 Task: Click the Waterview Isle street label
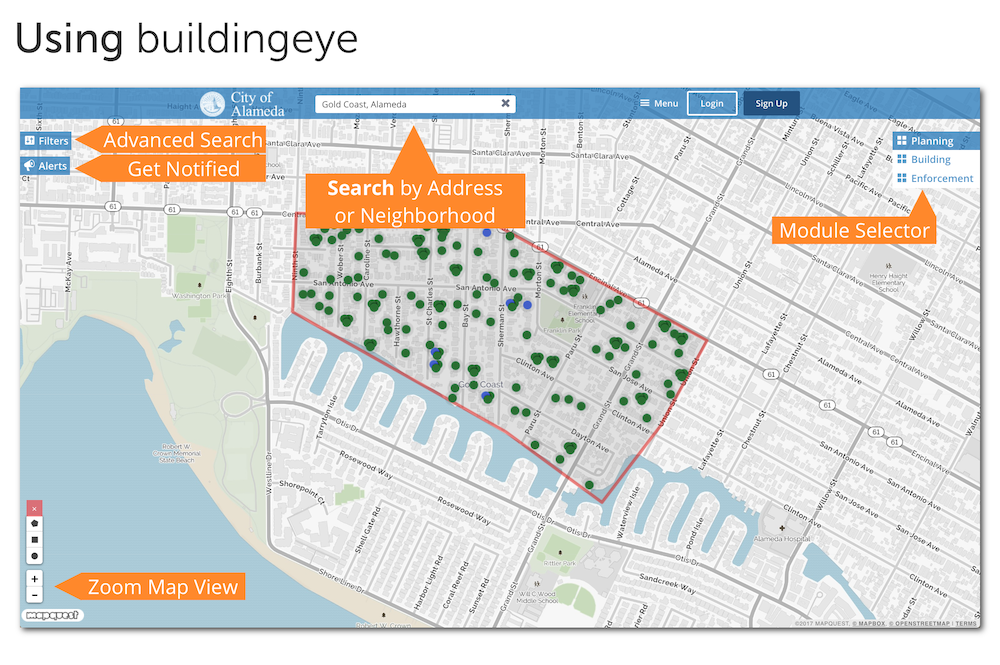[x=626, y=512]
